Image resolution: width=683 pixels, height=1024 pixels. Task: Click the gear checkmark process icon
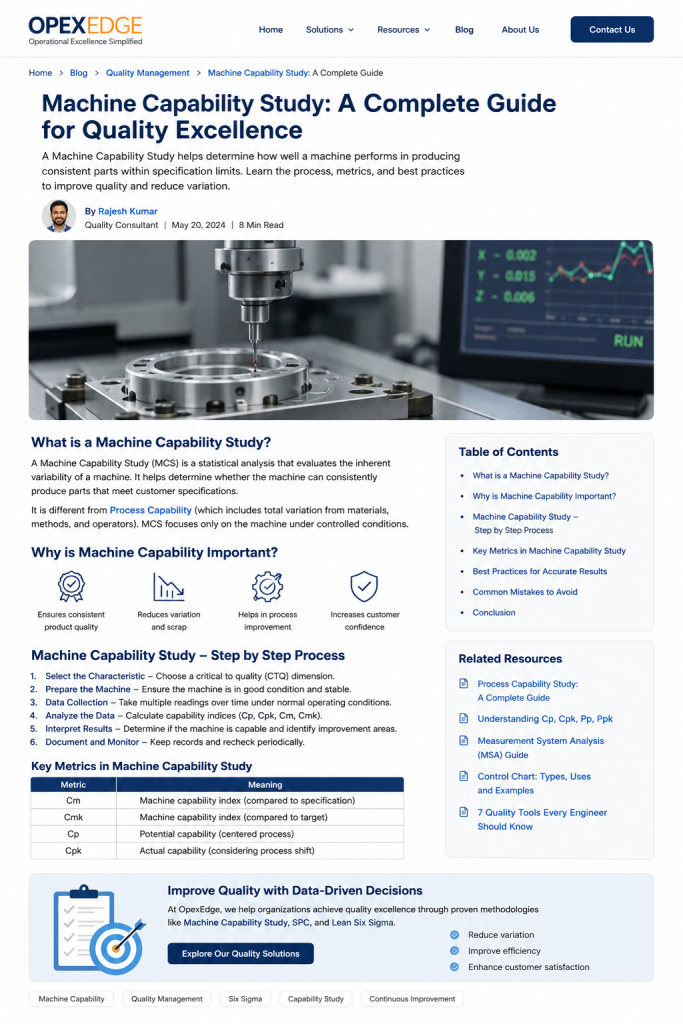coord(268,586)
